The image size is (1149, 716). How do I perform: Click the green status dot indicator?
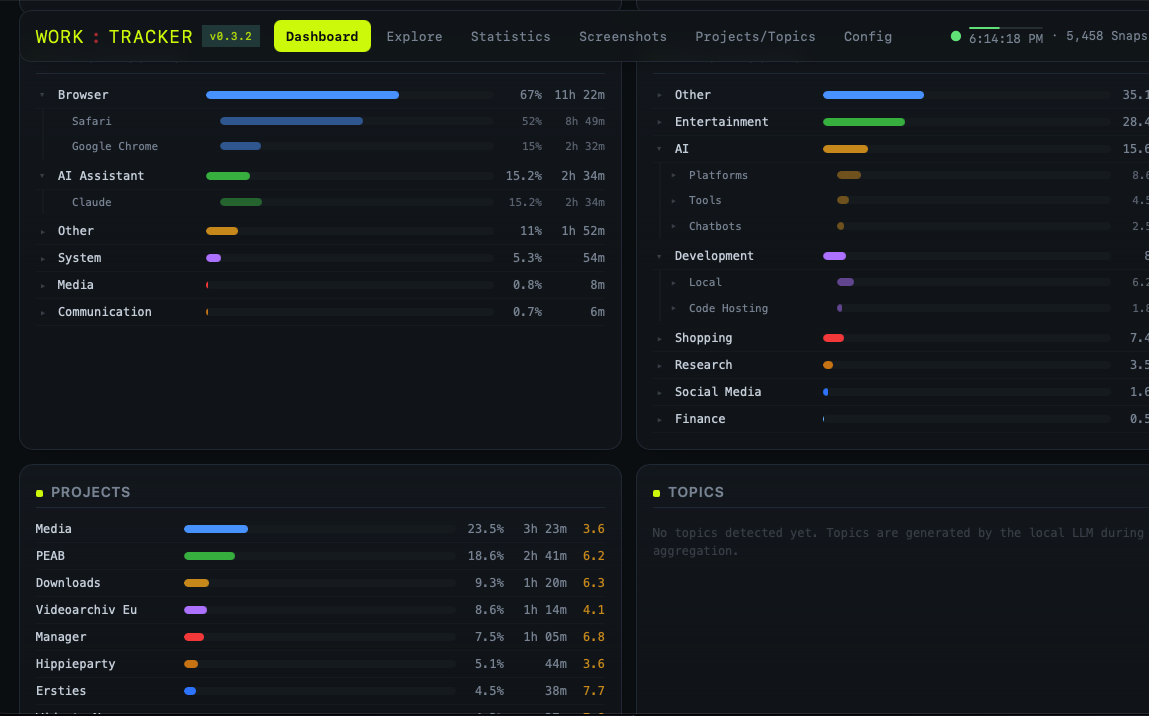(x=956, y=36)
